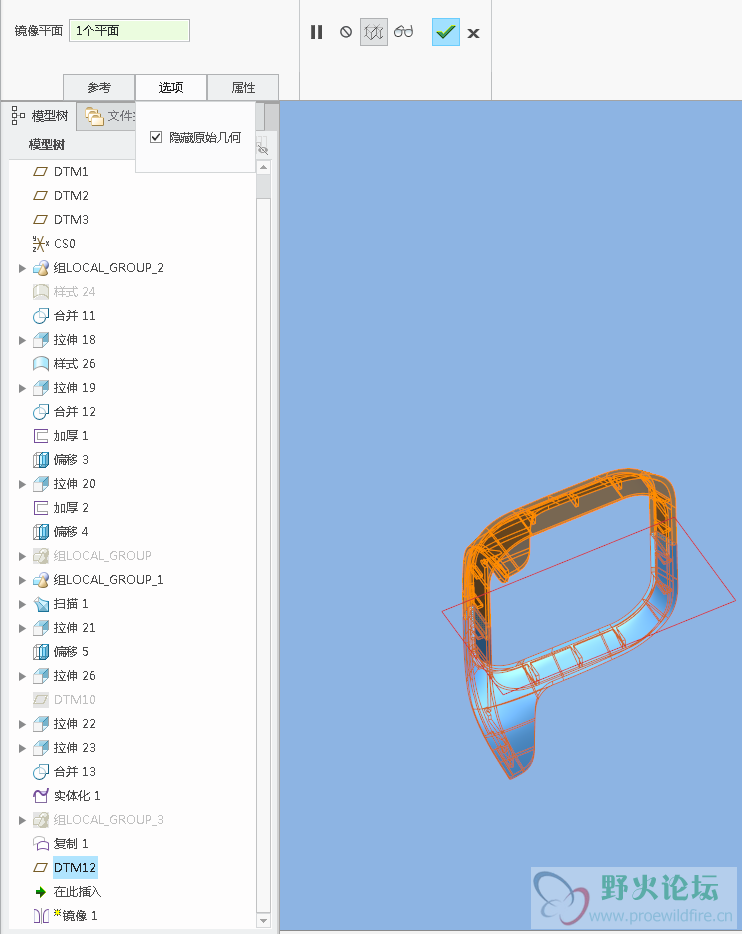Image resolution: width=742 pixels, height=934 pixels.
Task: Expand the 拉伸 20 feature
Action: 22,484
